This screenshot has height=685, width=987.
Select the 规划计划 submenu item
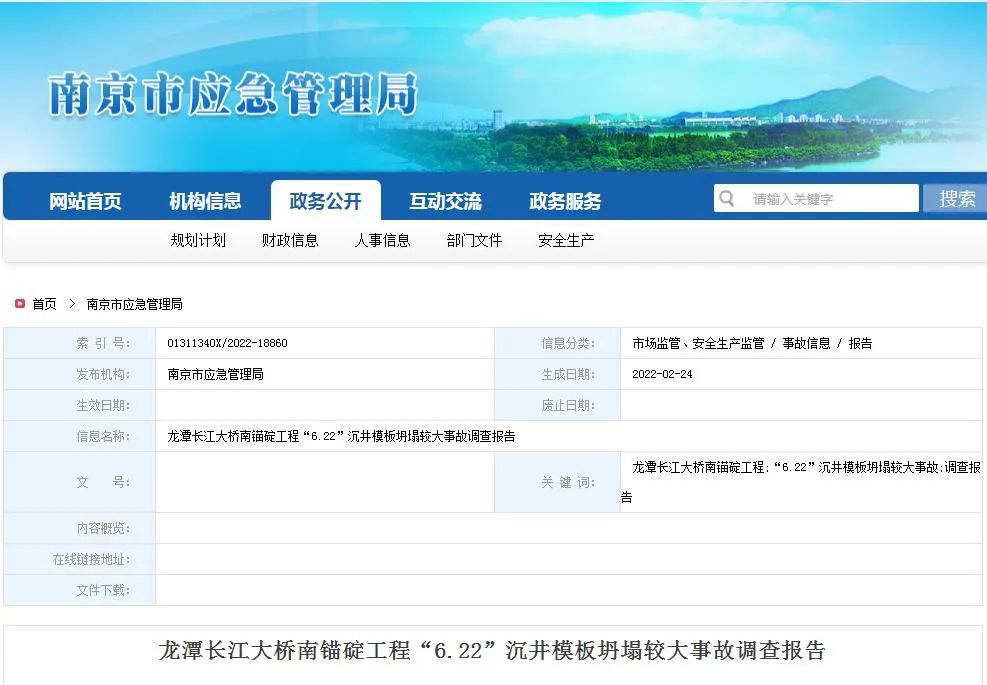click(198, 240)
